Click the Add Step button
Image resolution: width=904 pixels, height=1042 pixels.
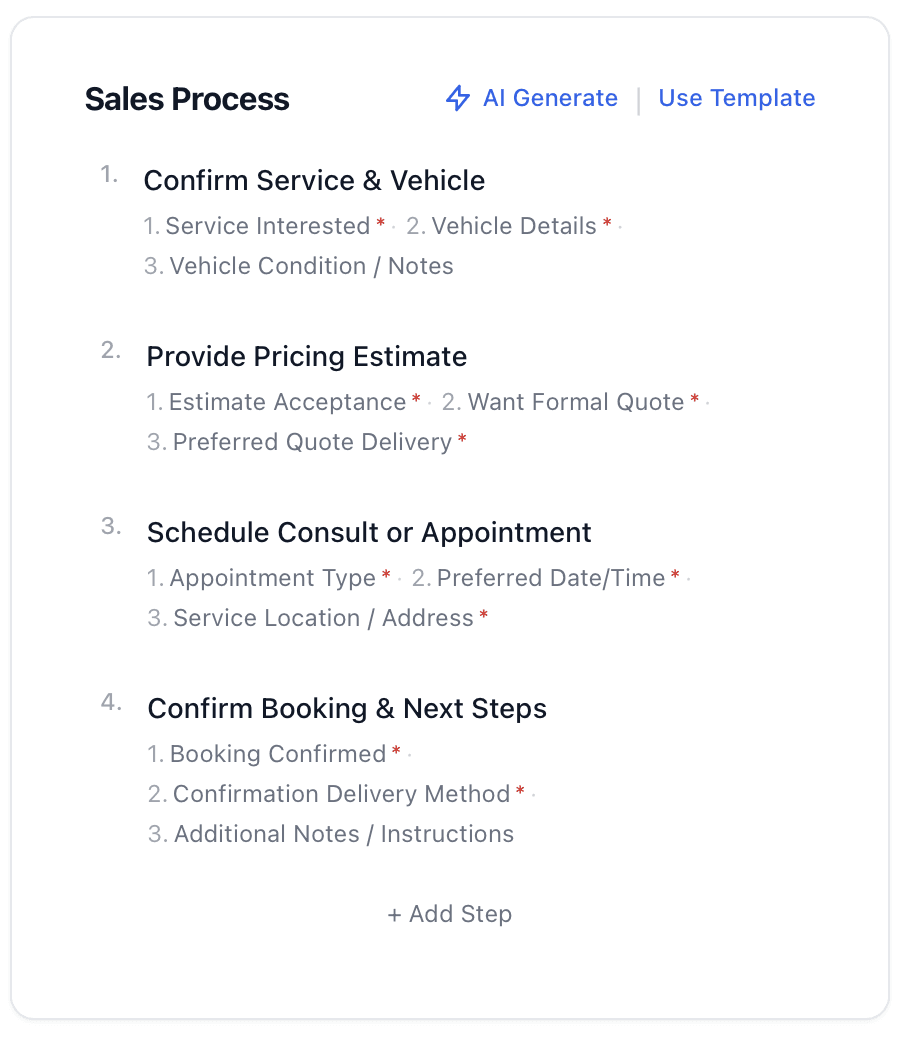pos(450,914)
